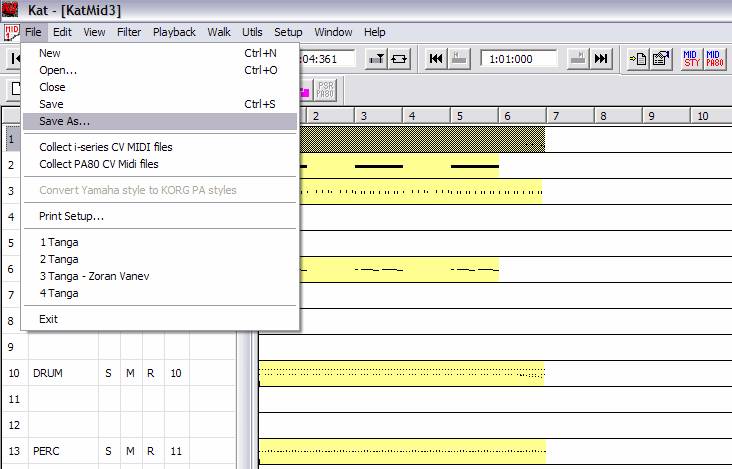The image size is (732, 469).
Task: Click the DRUM track yellow clip
Action: pos(401,373)
